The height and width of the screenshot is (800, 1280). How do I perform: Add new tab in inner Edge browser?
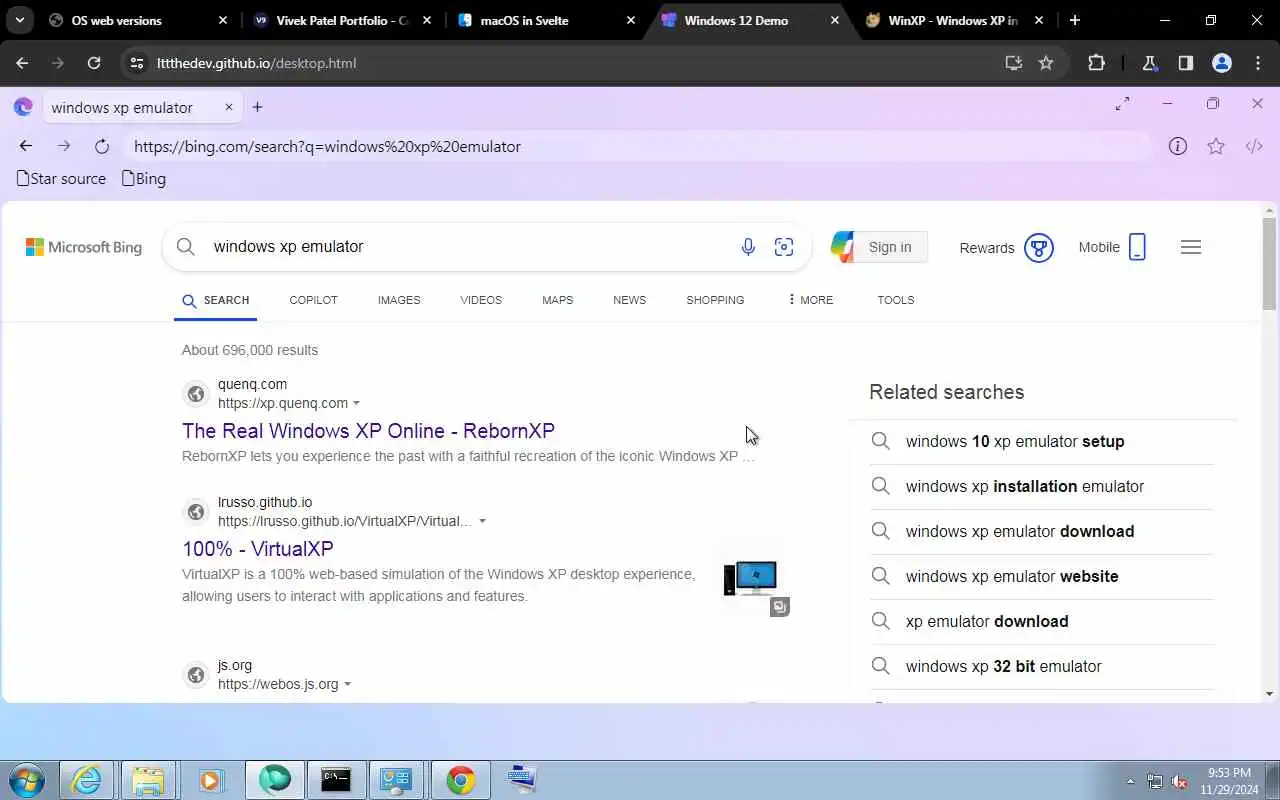pyautogui.click(x=257, y=107)
